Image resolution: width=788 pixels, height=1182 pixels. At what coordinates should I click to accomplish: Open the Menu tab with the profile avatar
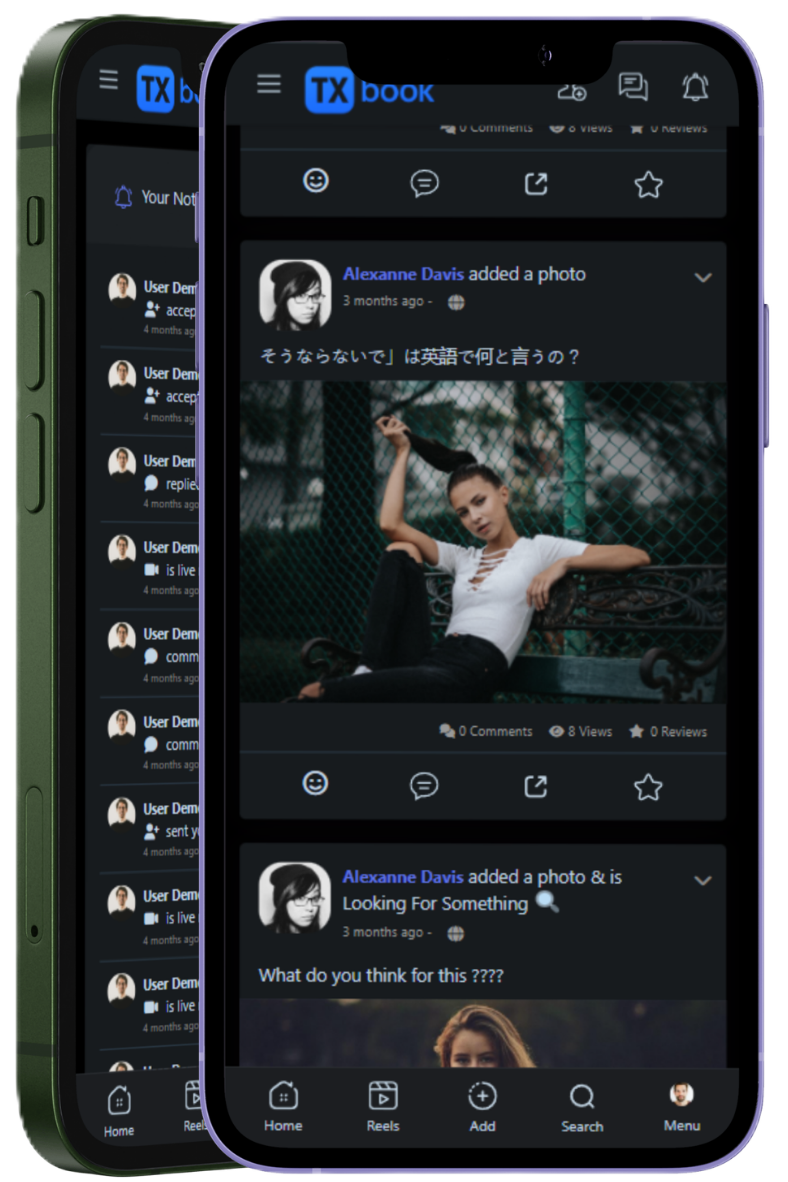(x=682, y=1107)
